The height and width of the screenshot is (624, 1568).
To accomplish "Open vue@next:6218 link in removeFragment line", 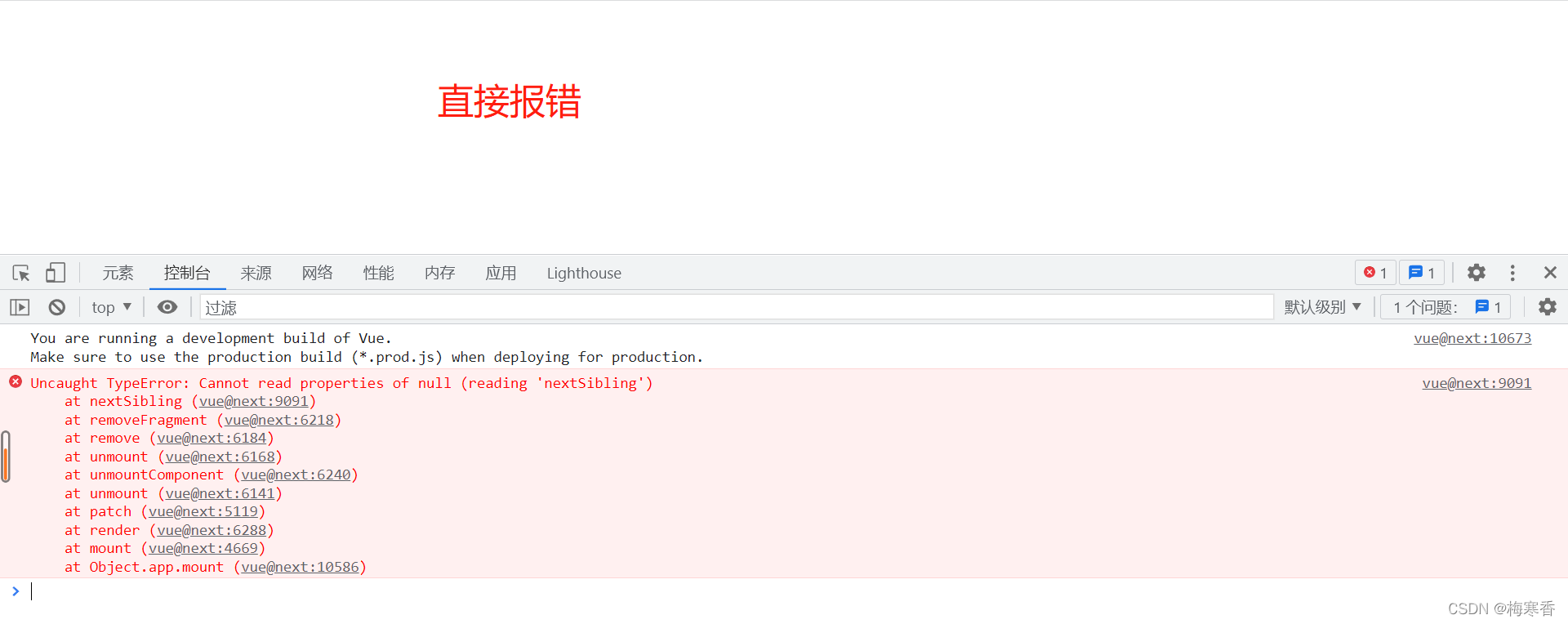I will coord(279,420).
